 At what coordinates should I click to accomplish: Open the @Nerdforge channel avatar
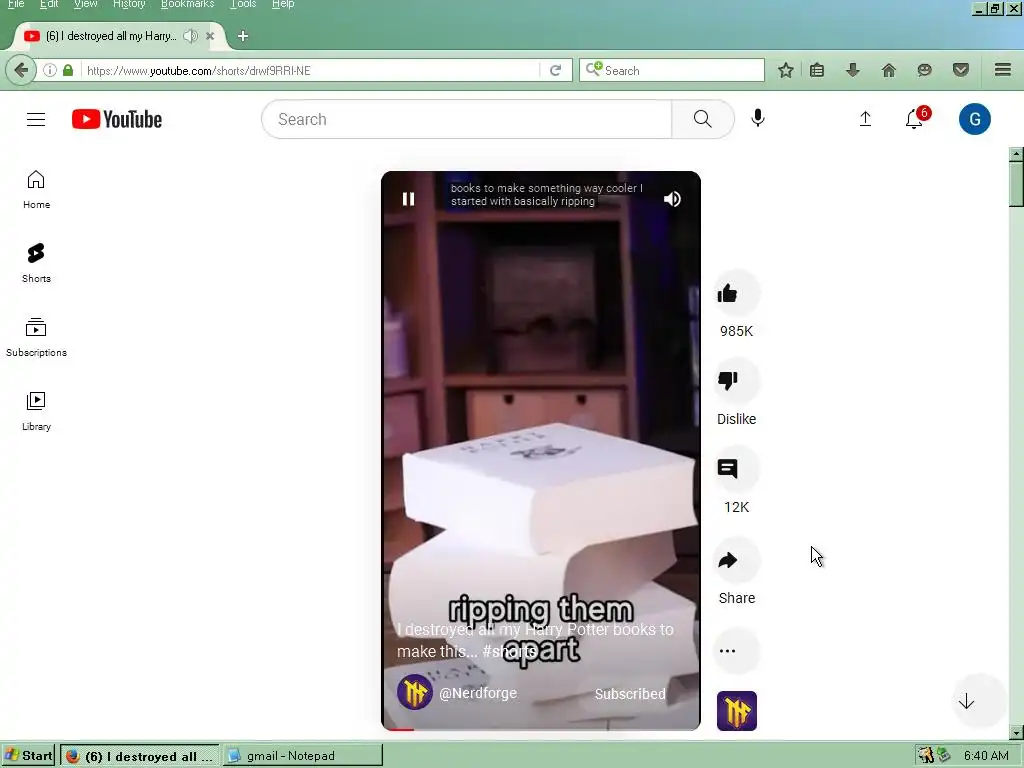click(415, 693)
